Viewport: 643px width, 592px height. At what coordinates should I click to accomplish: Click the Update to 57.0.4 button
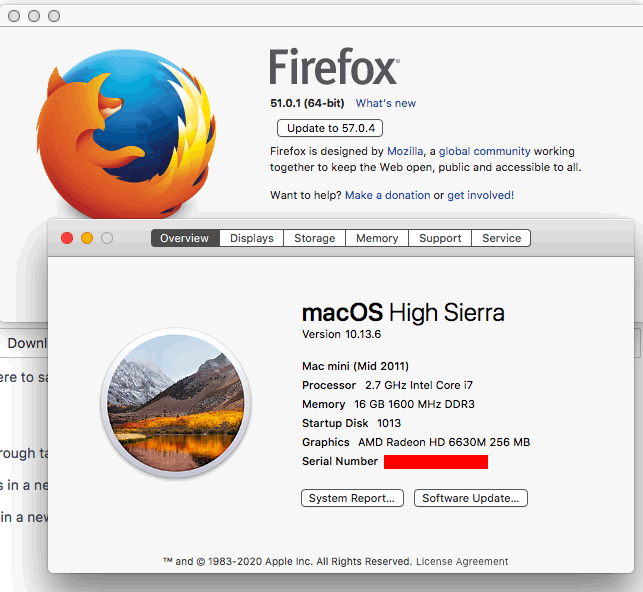(x=330, y=128)
